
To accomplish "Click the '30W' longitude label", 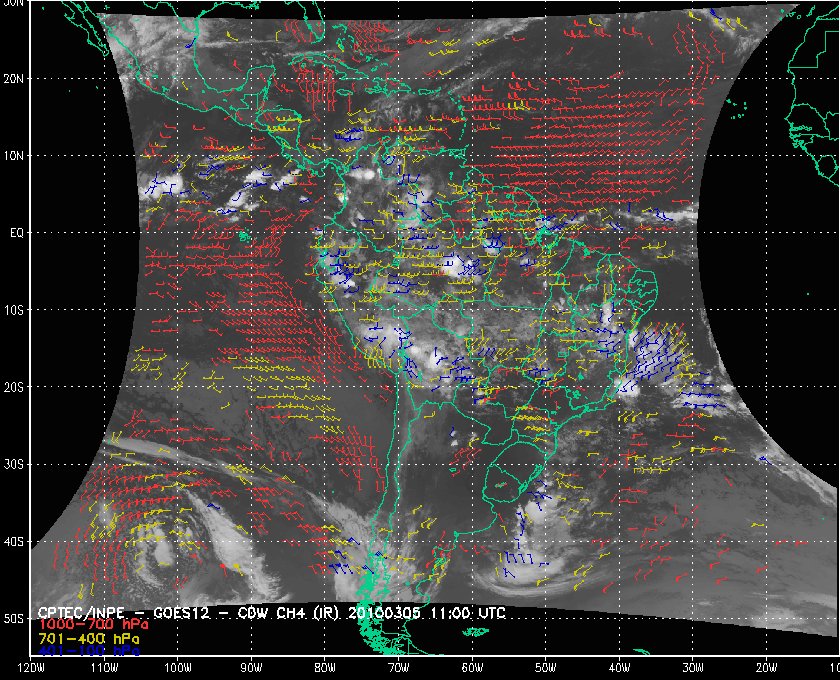I will point(693,668).
